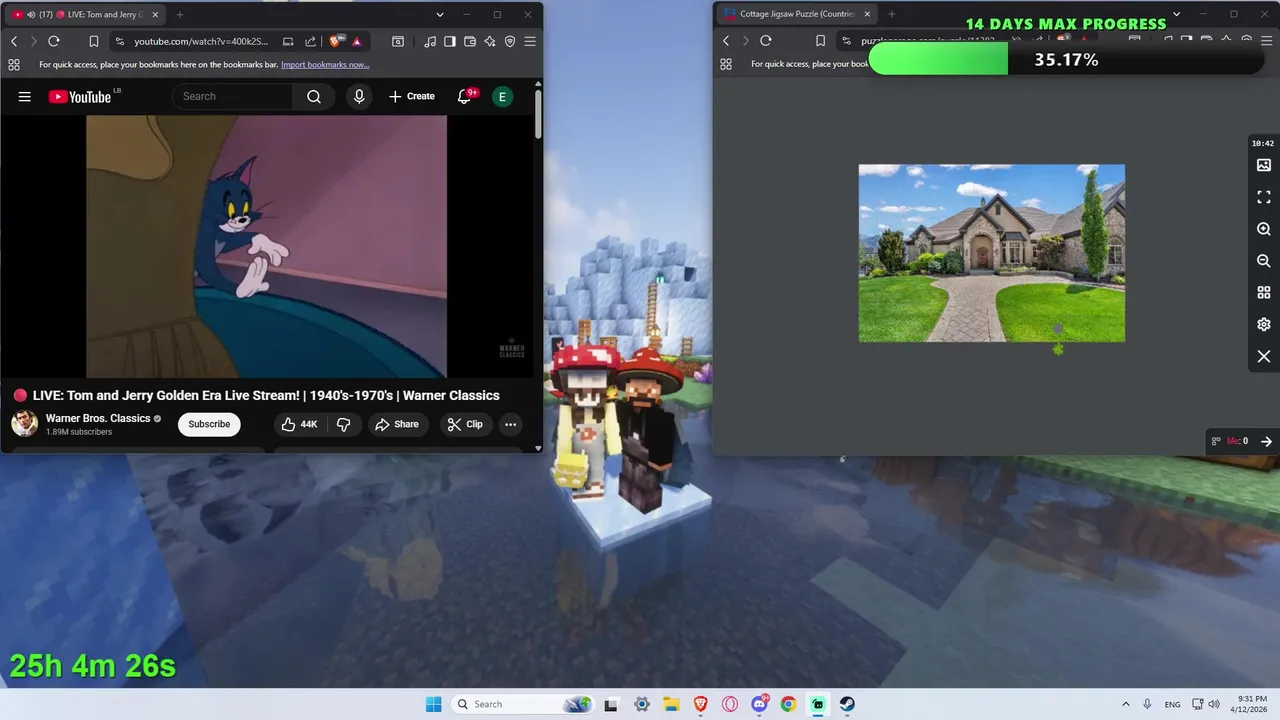Switch to the LIVE: Tom and Jerry tab

(x=86, y=15)
